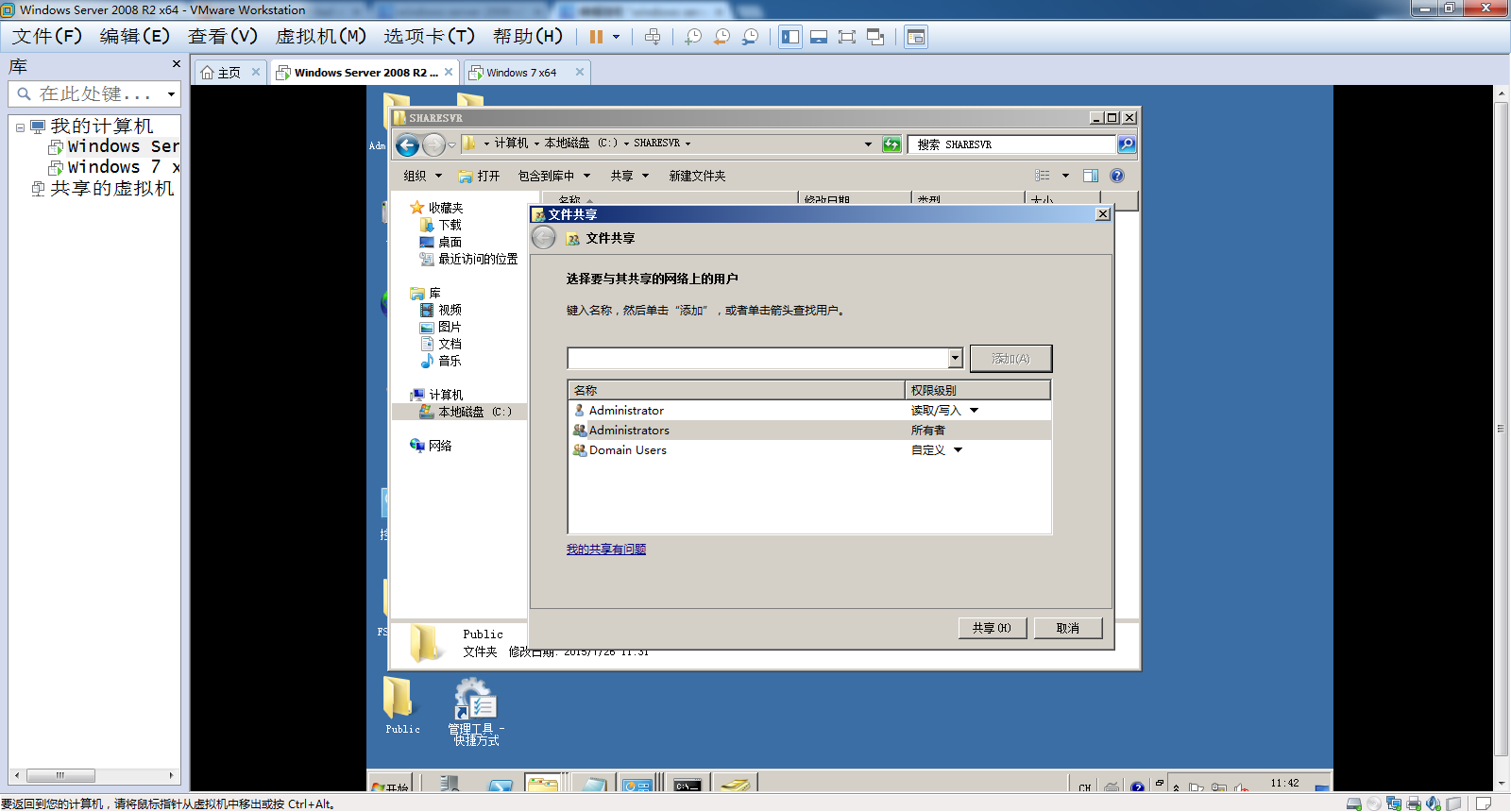Viewport: 1511px width, 812px height.
Task: Open the 虚拟机(M) menu
Action: (x=320, y=37)
